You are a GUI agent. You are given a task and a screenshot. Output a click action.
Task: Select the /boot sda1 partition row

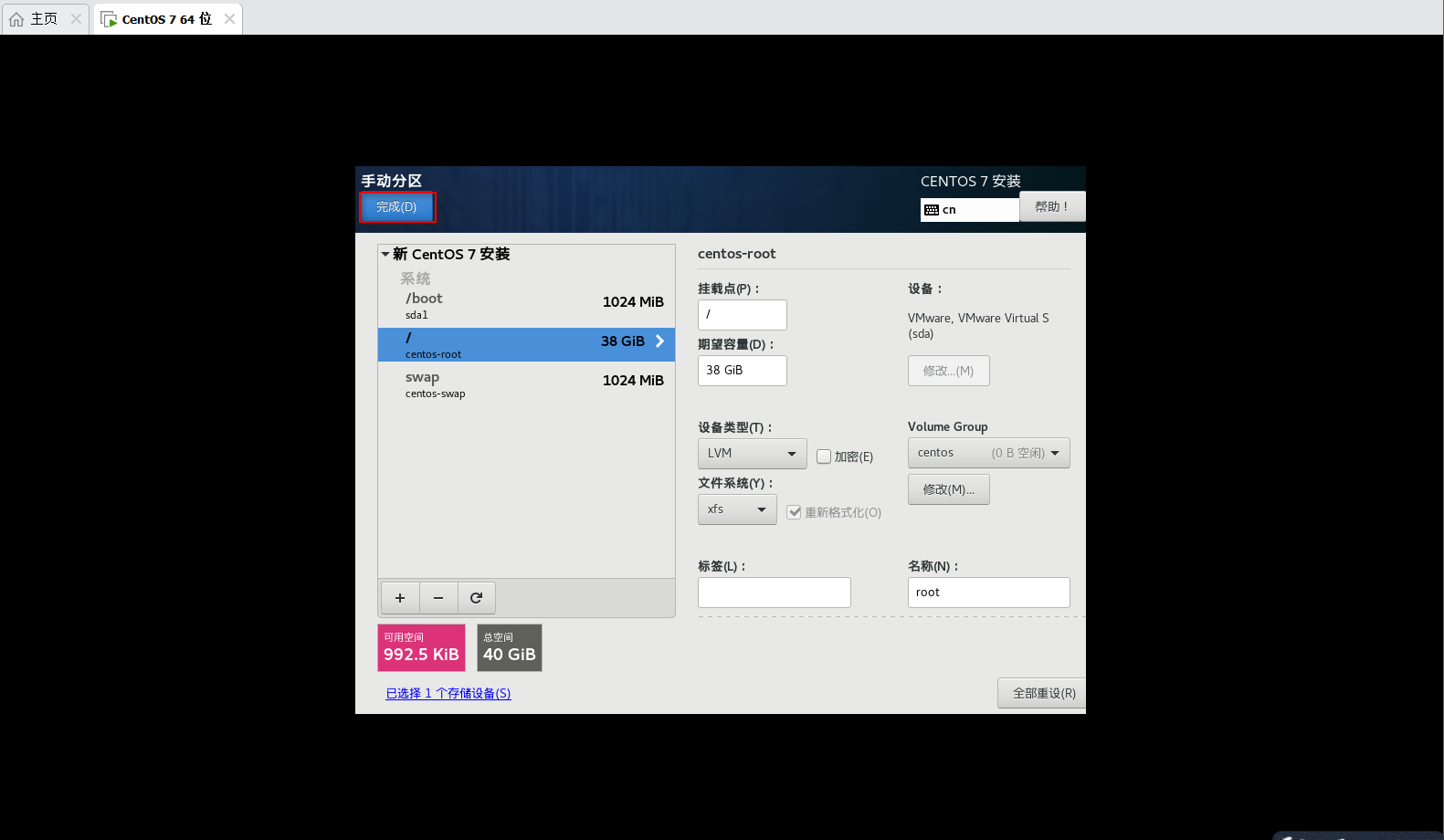tap(526, 306)
